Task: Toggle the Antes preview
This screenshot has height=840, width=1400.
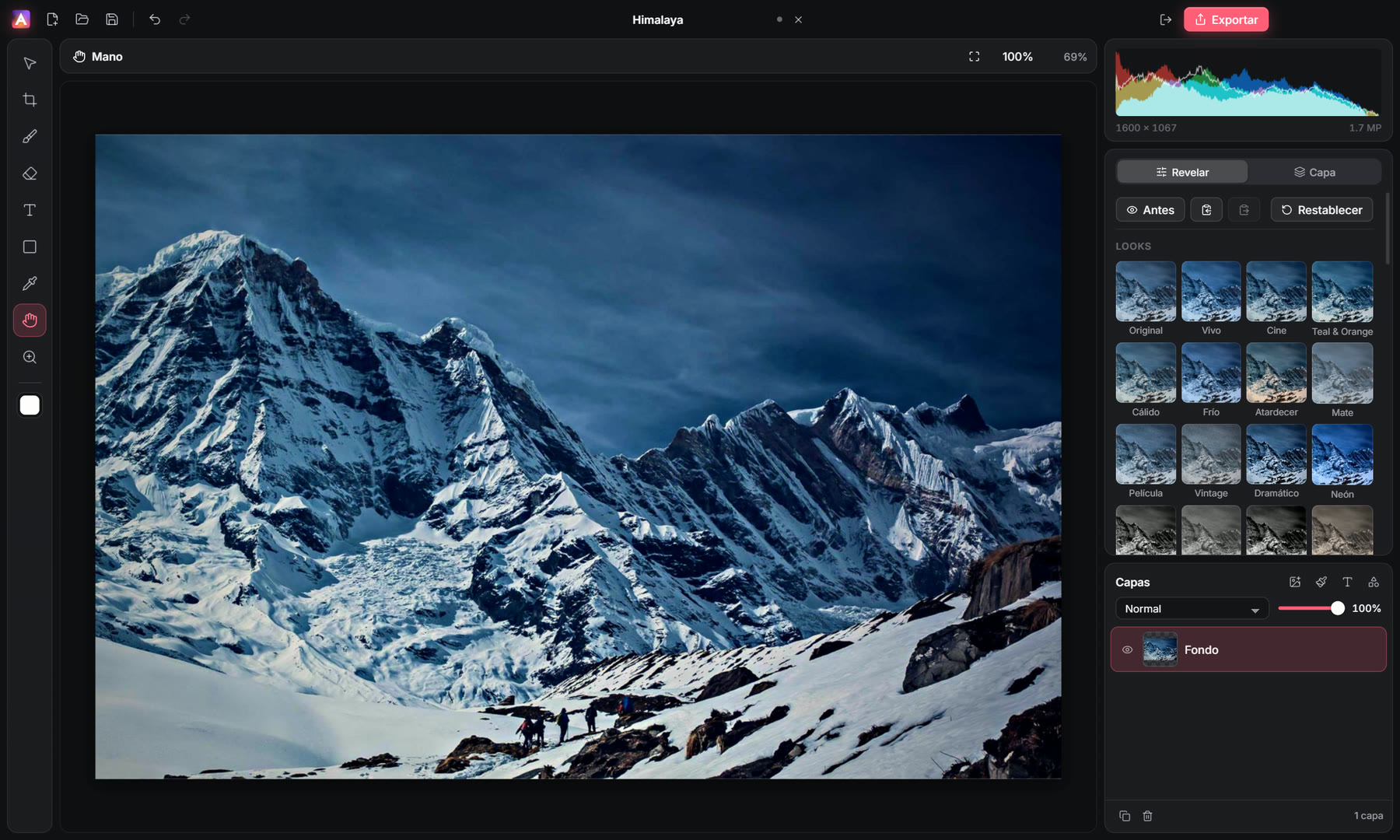Action: 1150,210
